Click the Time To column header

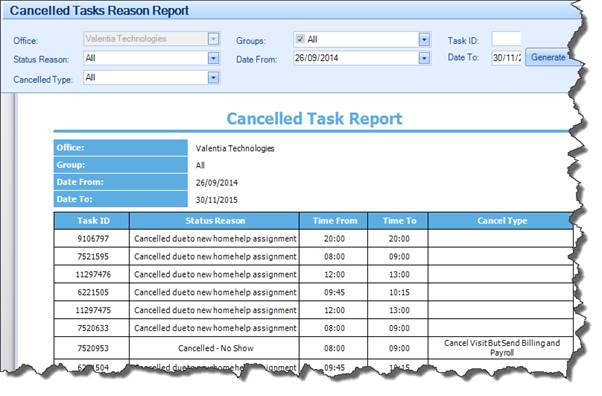click(398, 221)
